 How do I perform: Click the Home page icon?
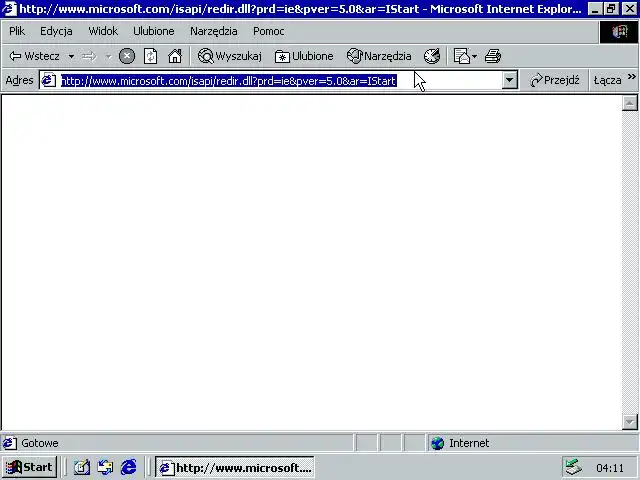(175, 56)
